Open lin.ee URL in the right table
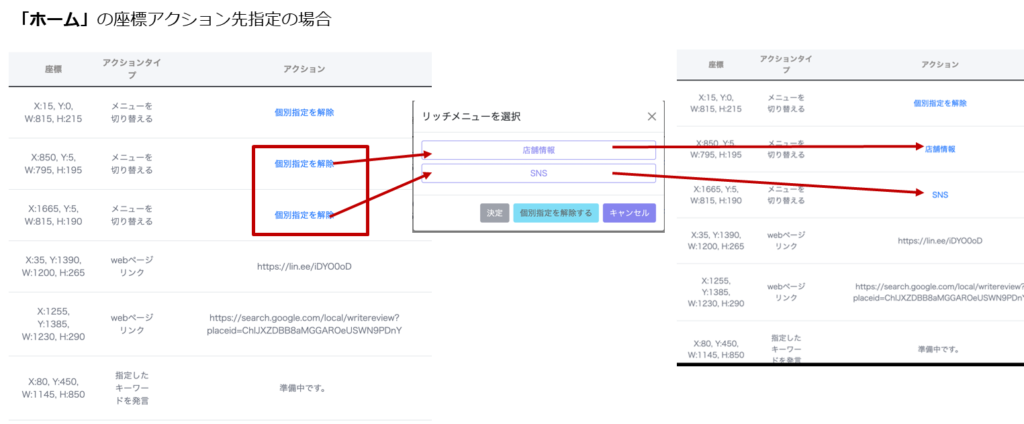This screenshot has width=1024, height=424. [x=940, y=241]
